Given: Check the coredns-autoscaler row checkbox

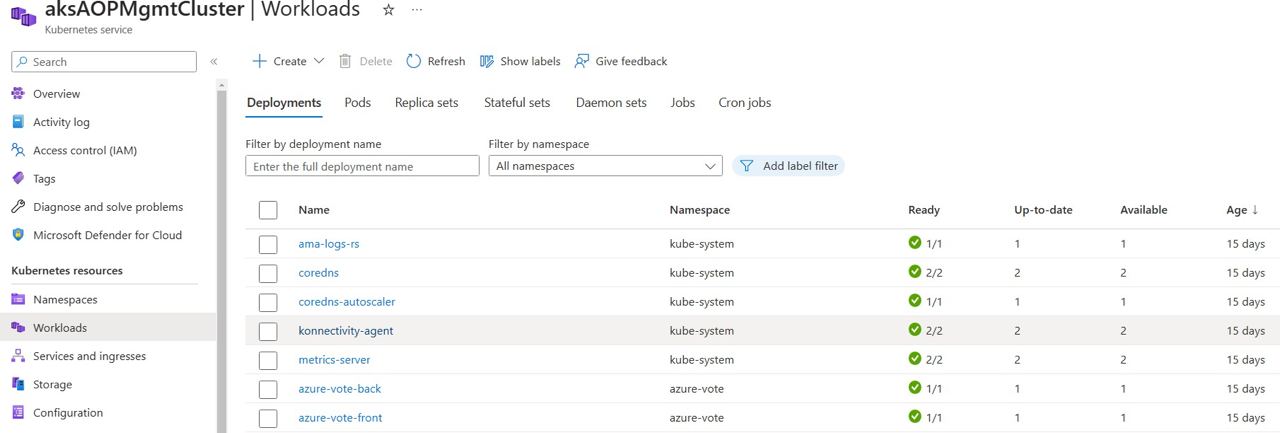Looking at the screenshot, I should coord(268,302).
